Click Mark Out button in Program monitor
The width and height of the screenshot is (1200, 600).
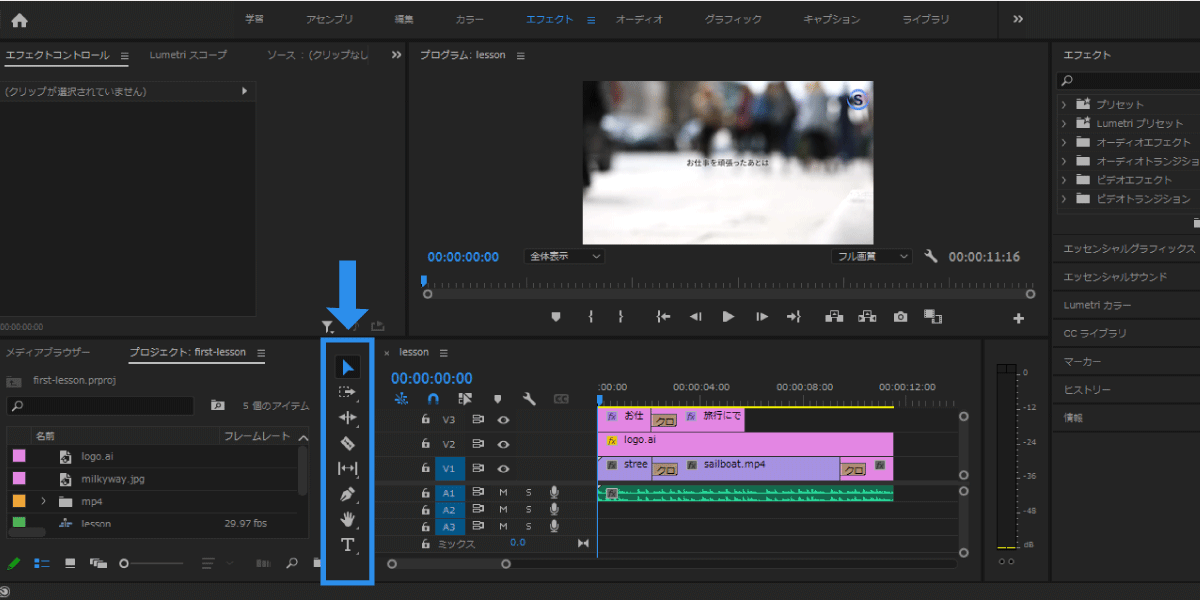620,317
